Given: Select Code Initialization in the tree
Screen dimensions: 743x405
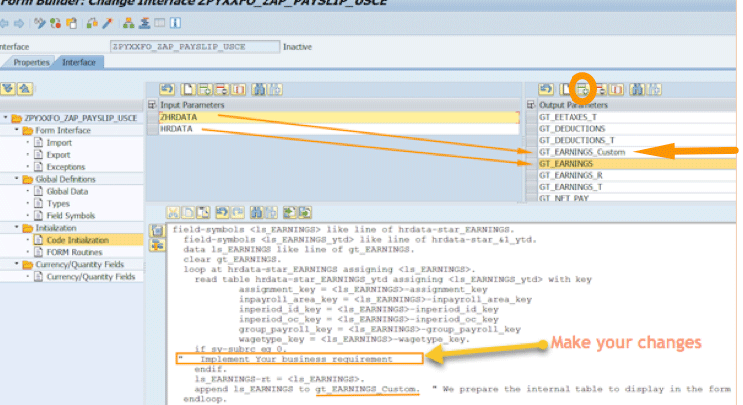Looking at the screenshot, I should pos(78,240).
